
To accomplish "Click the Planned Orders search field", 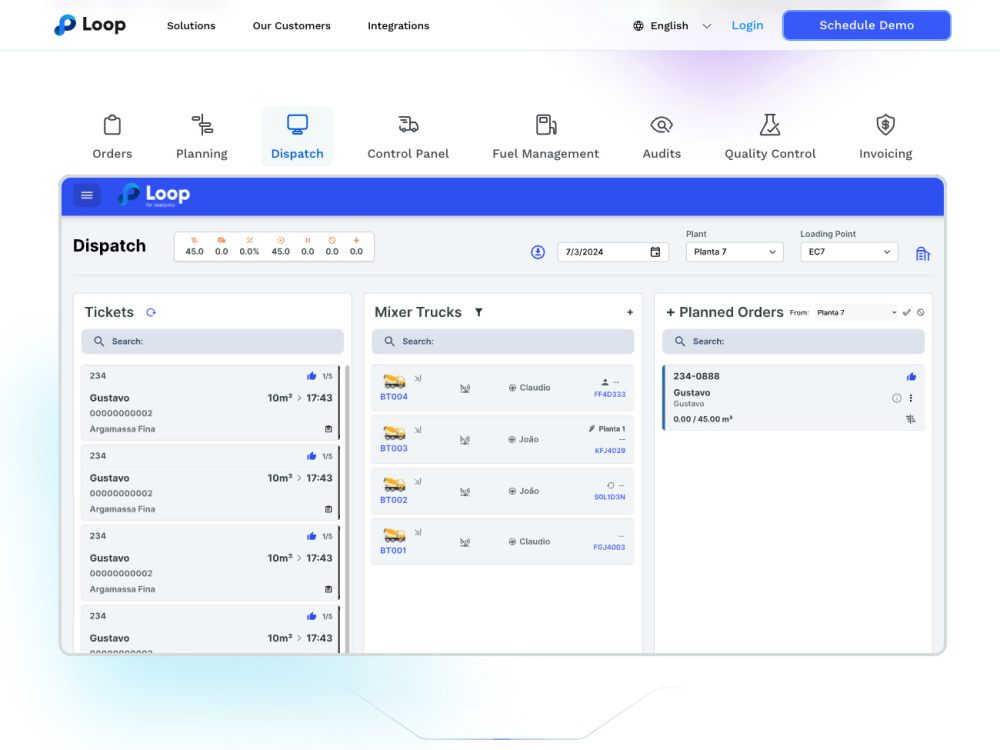I will point(793,341).
